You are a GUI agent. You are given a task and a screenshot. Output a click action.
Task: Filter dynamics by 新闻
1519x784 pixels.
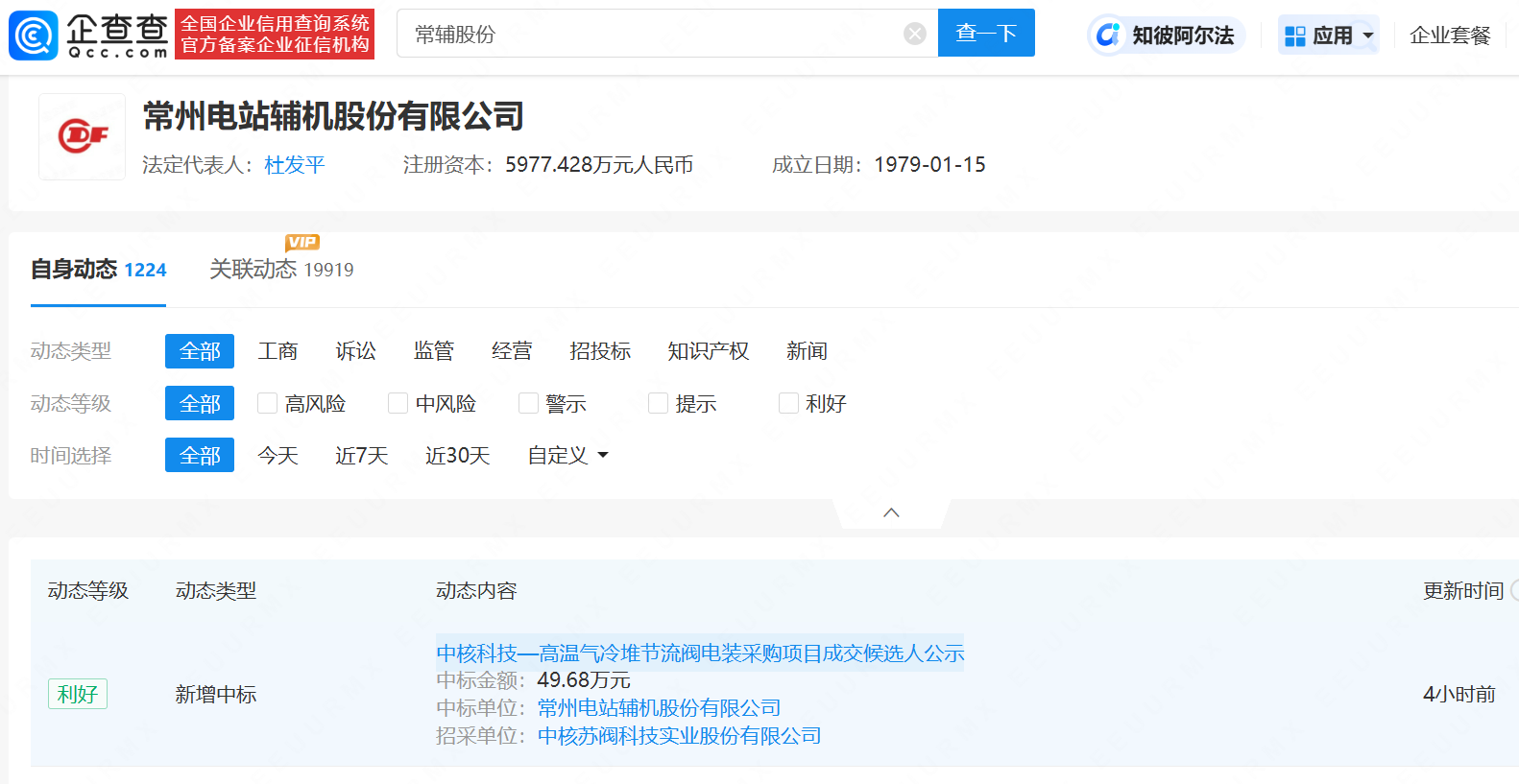[807, 351]
